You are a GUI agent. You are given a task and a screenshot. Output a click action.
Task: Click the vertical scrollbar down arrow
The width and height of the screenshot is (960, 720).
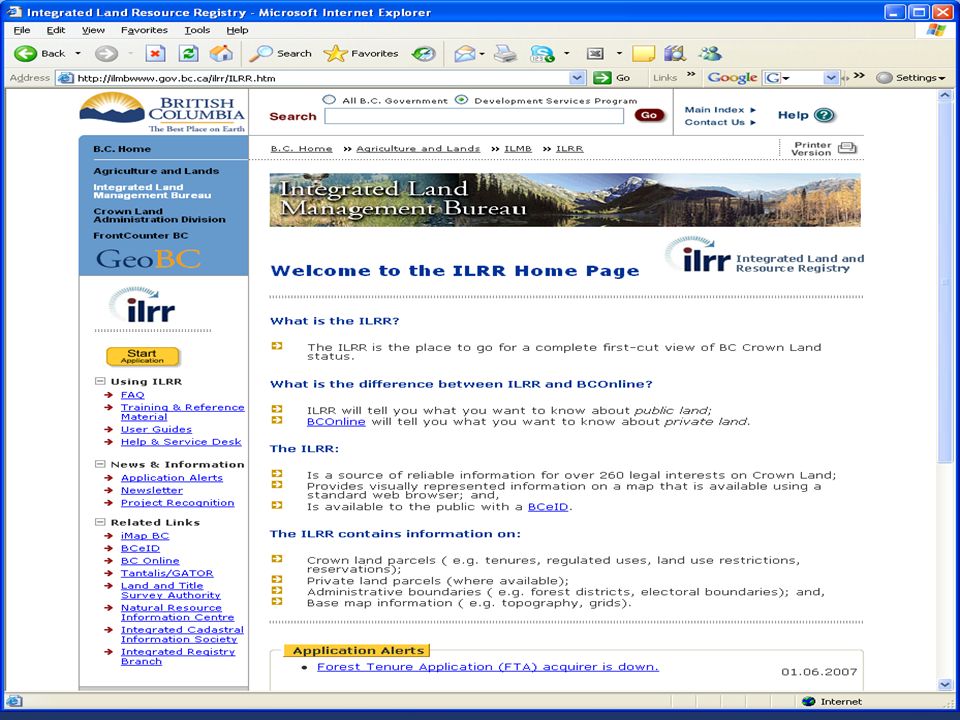[x=945, y=684]
